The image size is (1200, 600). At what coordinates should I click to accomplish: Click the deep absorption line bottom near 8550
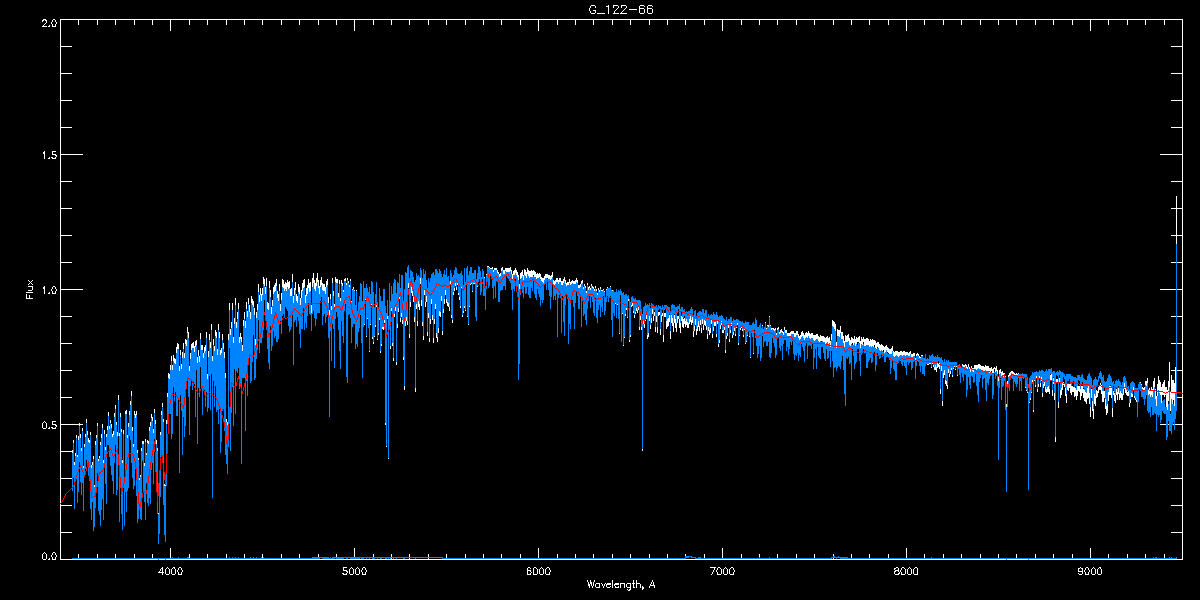(1006, 490)
